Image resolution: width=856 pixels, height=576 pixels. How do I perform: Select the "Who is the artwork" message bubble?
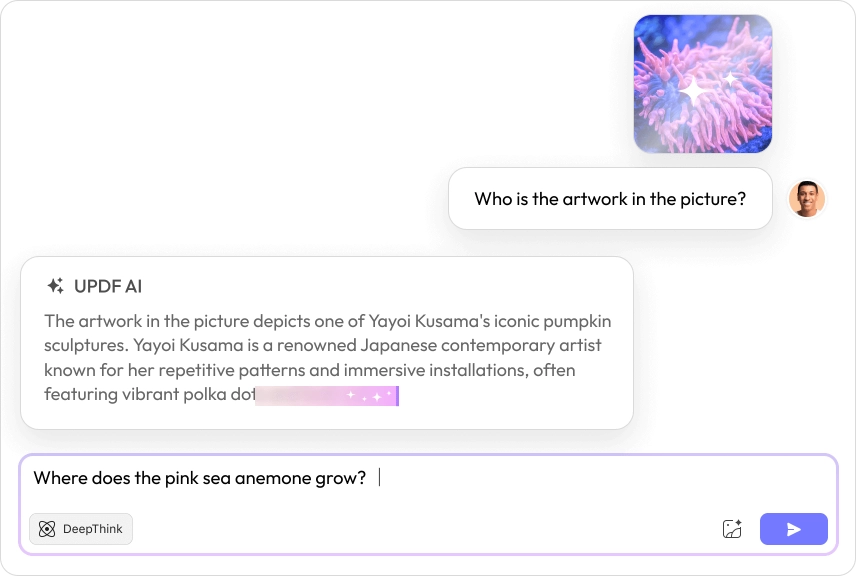pos(610,199)
